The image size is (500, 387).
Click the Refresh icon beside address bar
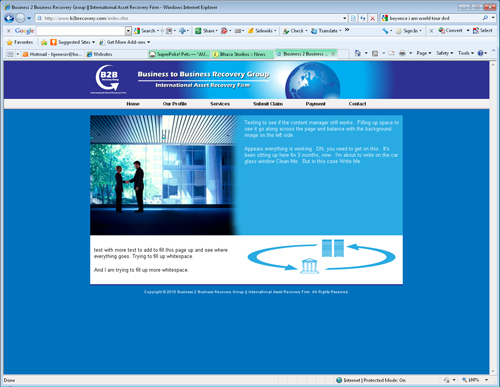pos(363,18)
